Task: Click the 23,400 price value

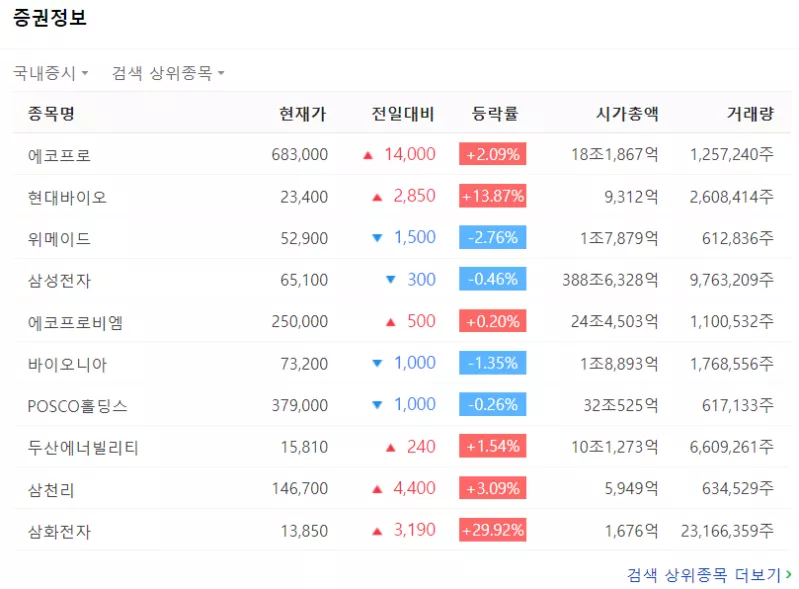Action: [304, 196]
